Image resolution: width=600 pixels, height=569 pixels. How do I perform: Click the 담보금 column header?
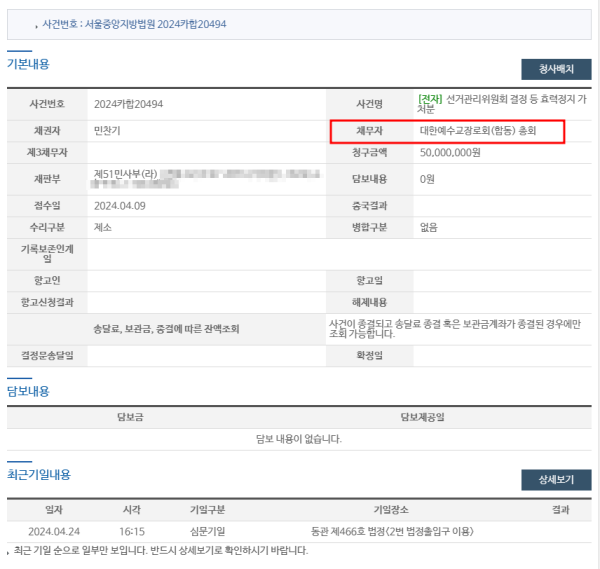click(131, 416)
